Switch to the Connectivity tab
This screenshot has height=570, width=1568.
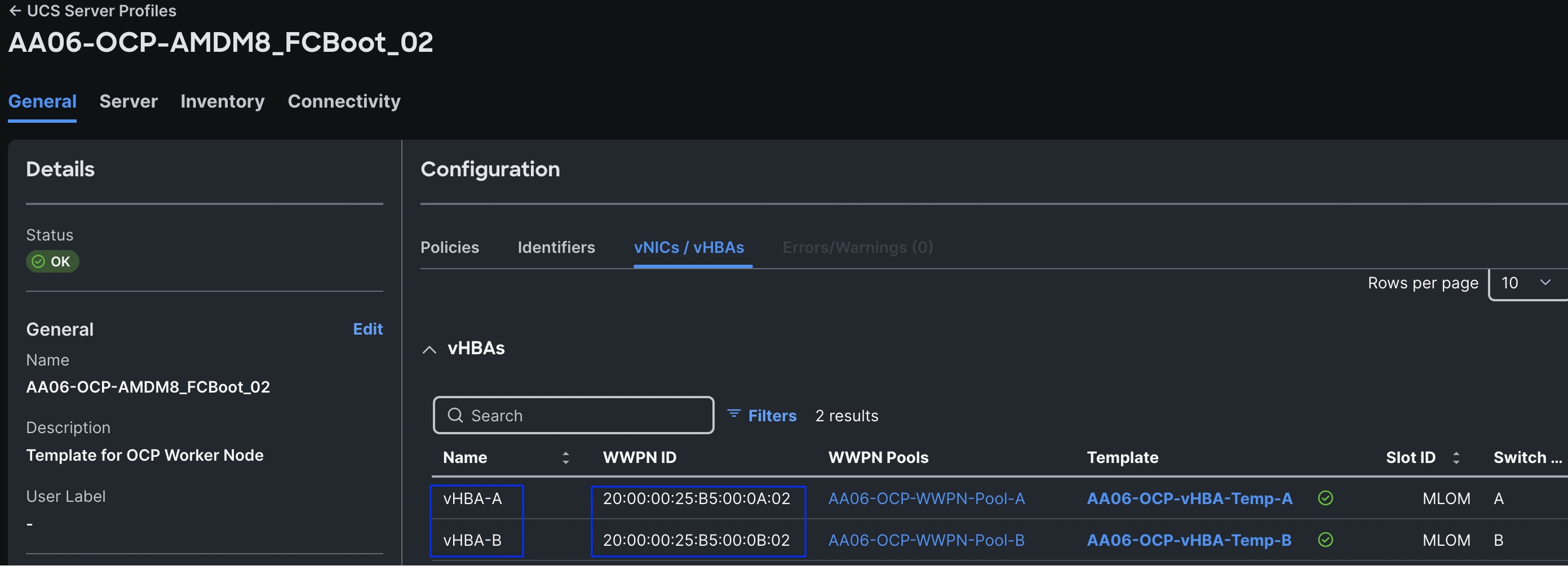pos(344,101)
